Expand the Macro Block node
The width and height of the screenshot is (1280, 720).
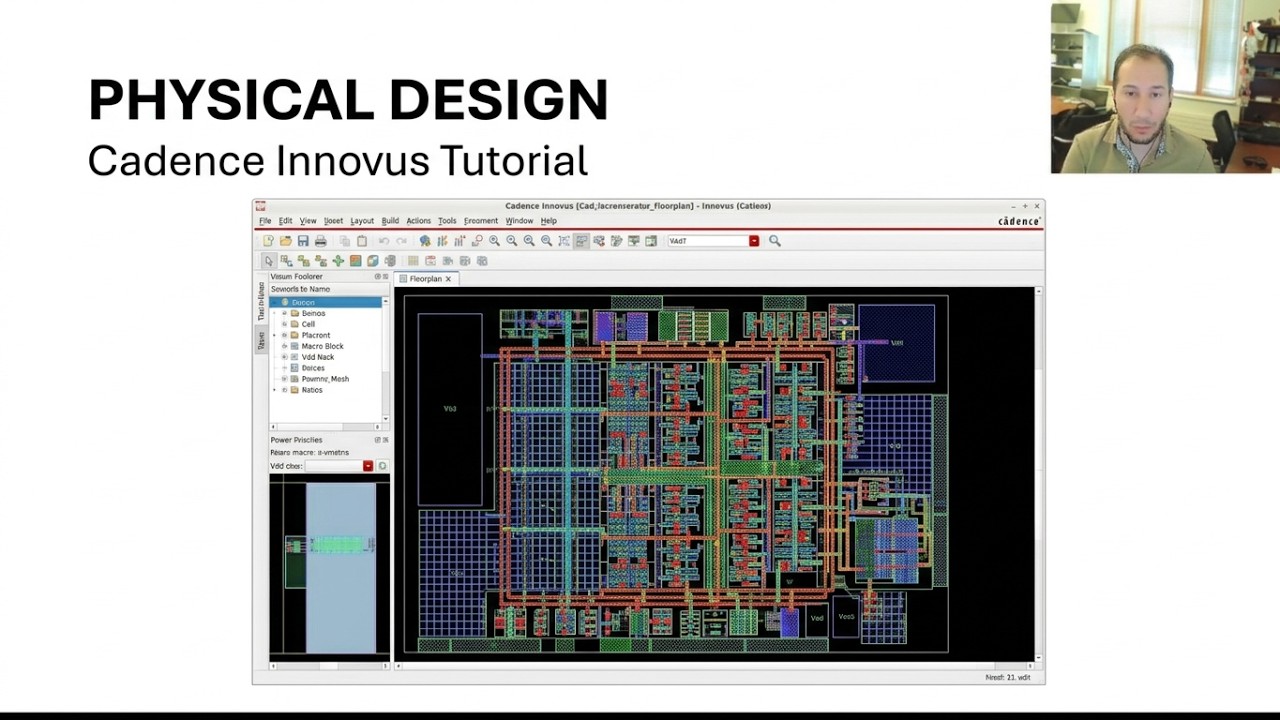click(284, 346)
